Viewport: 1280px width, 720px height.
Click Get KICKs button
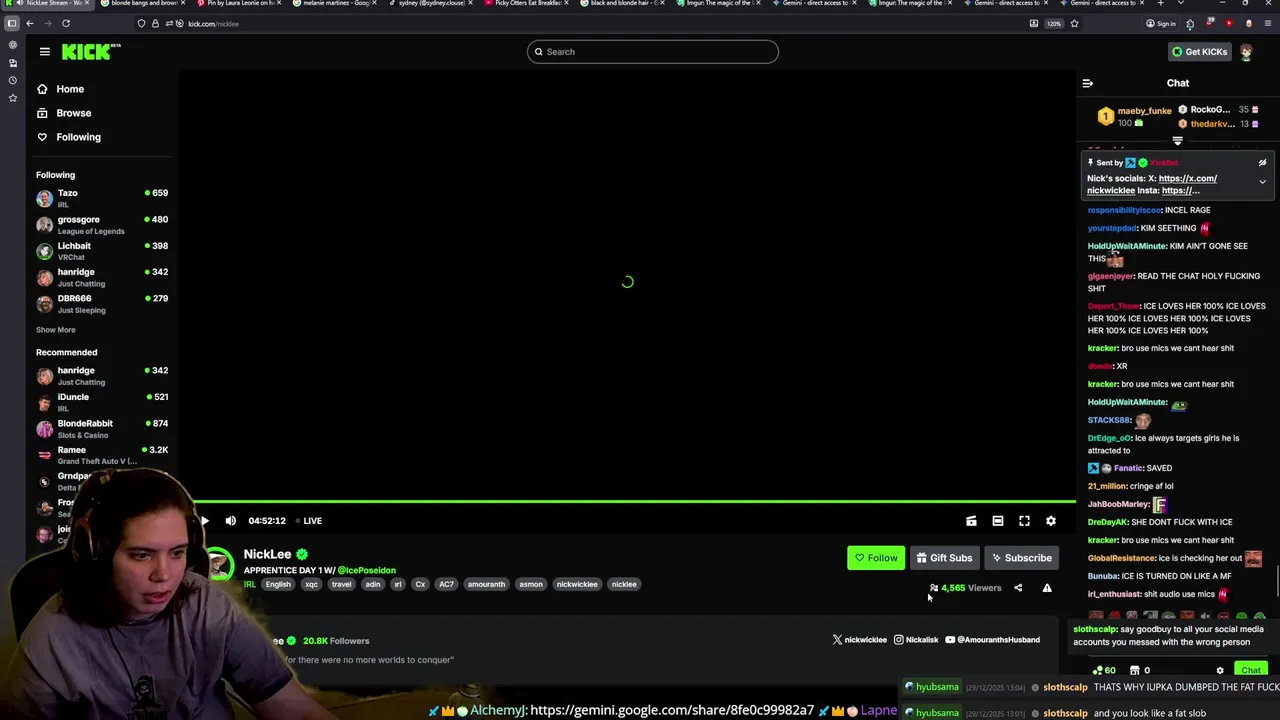(1199, 52)
